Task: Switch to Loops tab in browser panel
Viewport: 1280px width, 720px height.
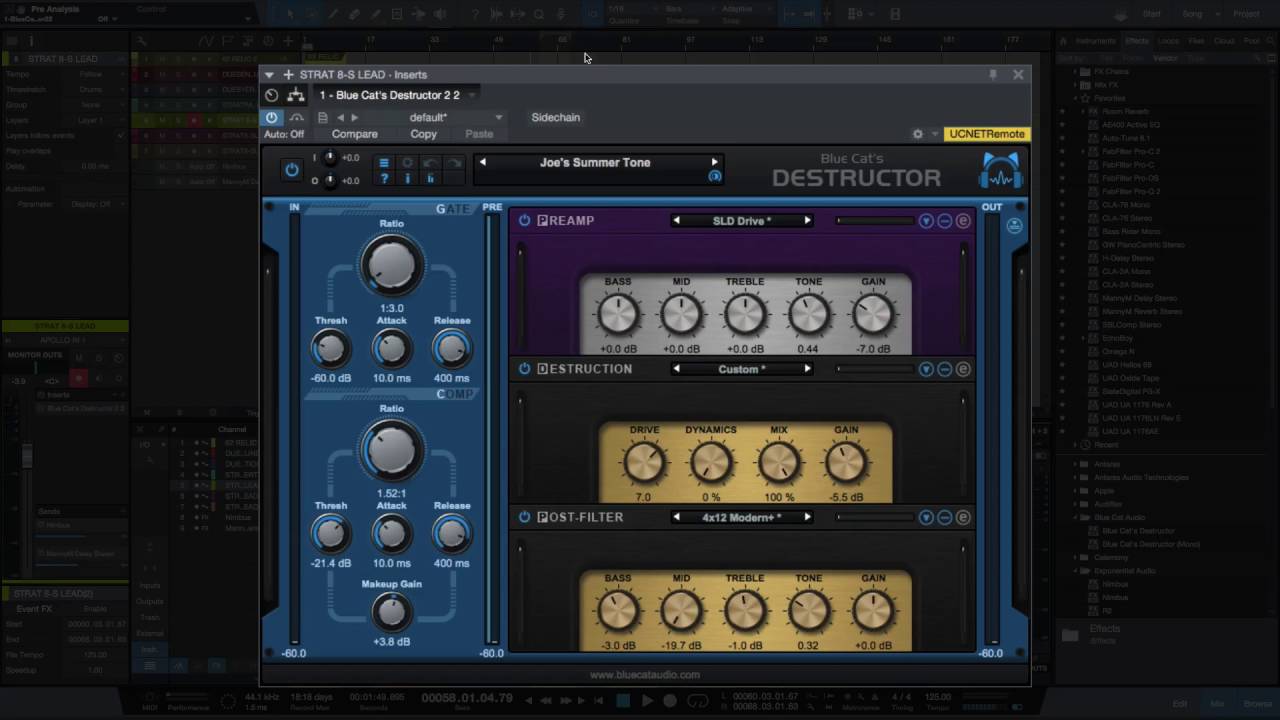Action: (1168, 41)
